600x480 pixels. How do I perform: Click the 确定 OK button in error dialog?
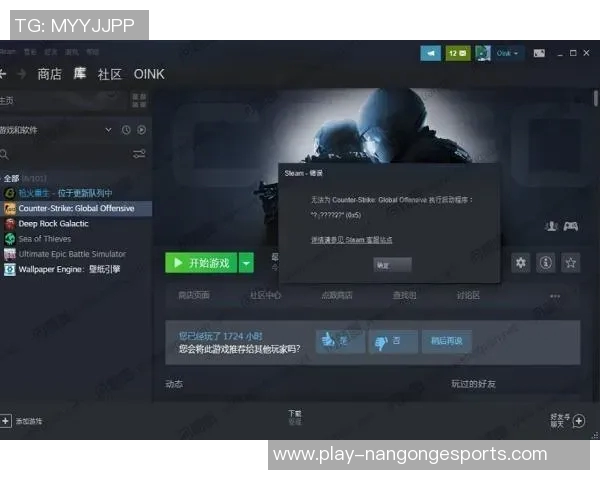393,265
